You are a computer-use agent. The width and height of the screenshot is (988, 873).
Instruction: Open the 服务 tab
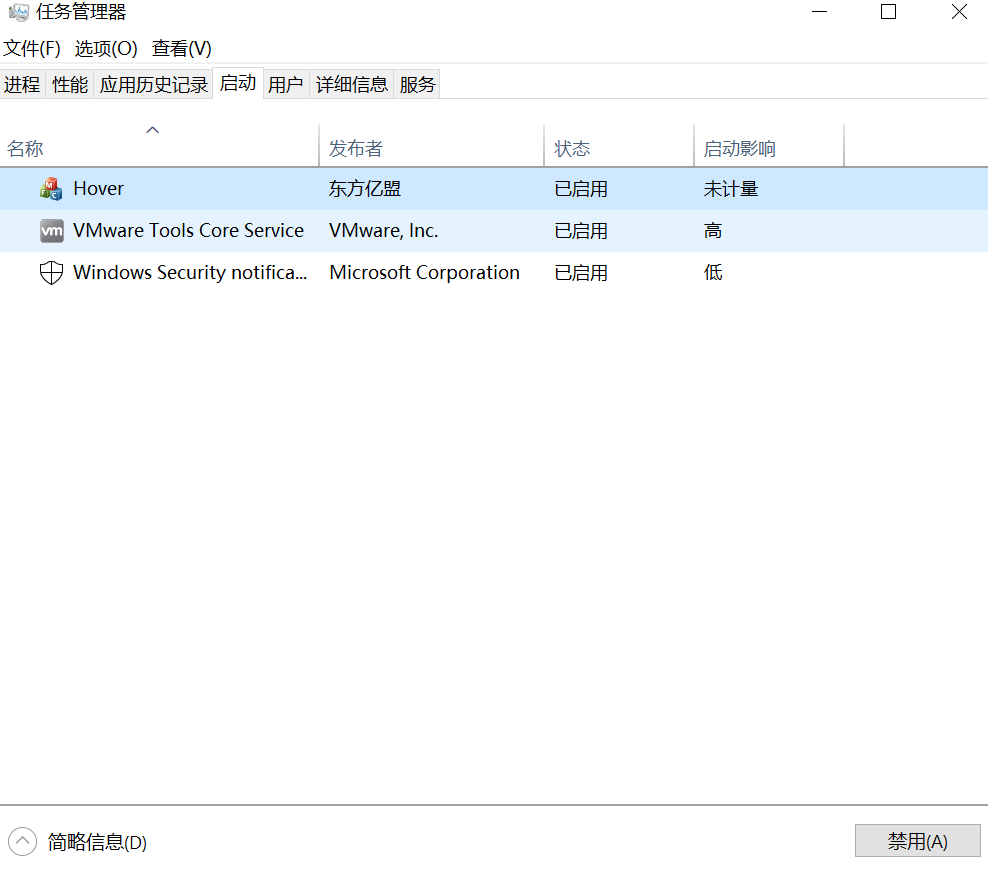point(417,85)
